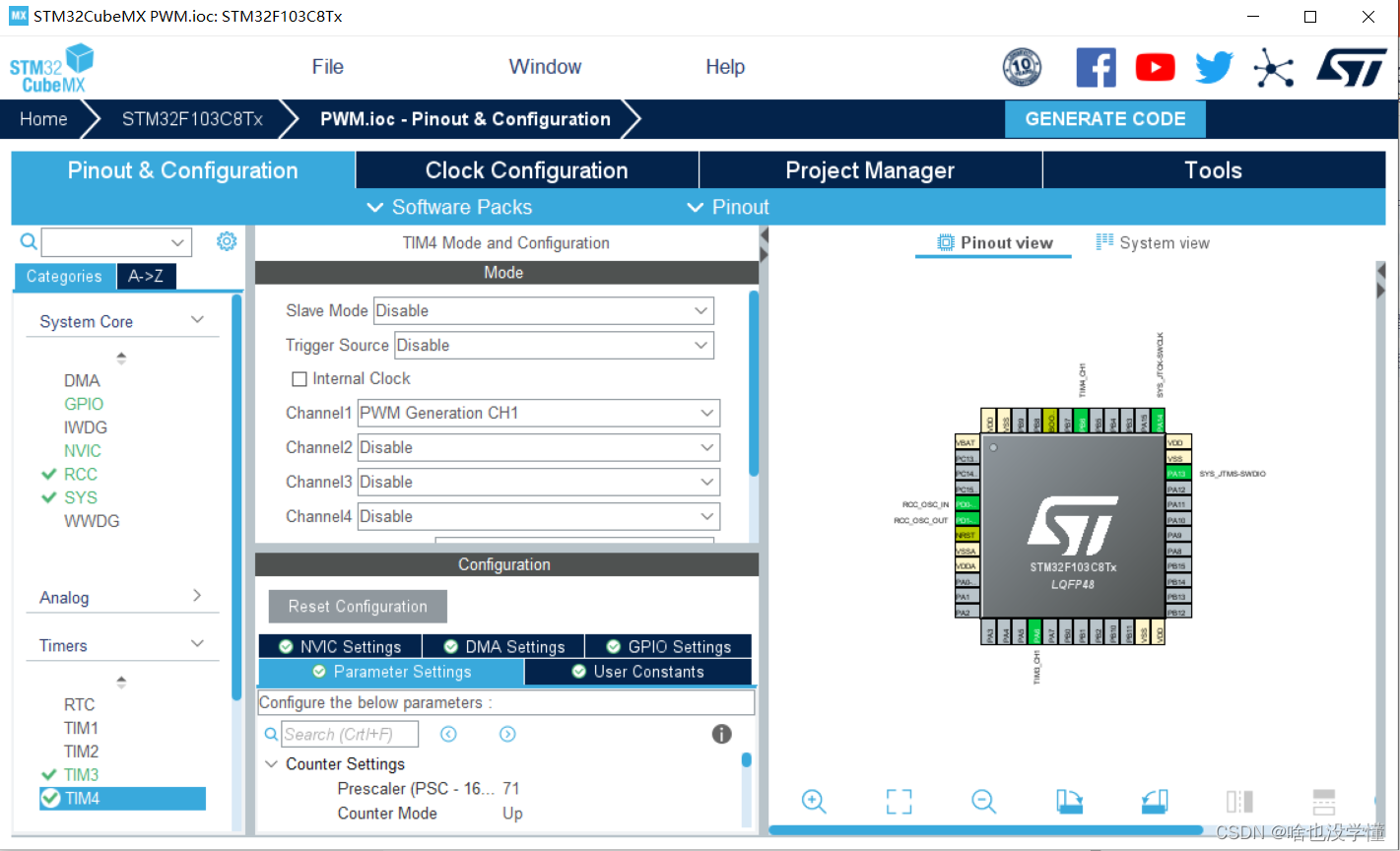
Task: Click the green check icon beside TIM4
Action: point(50,798)
